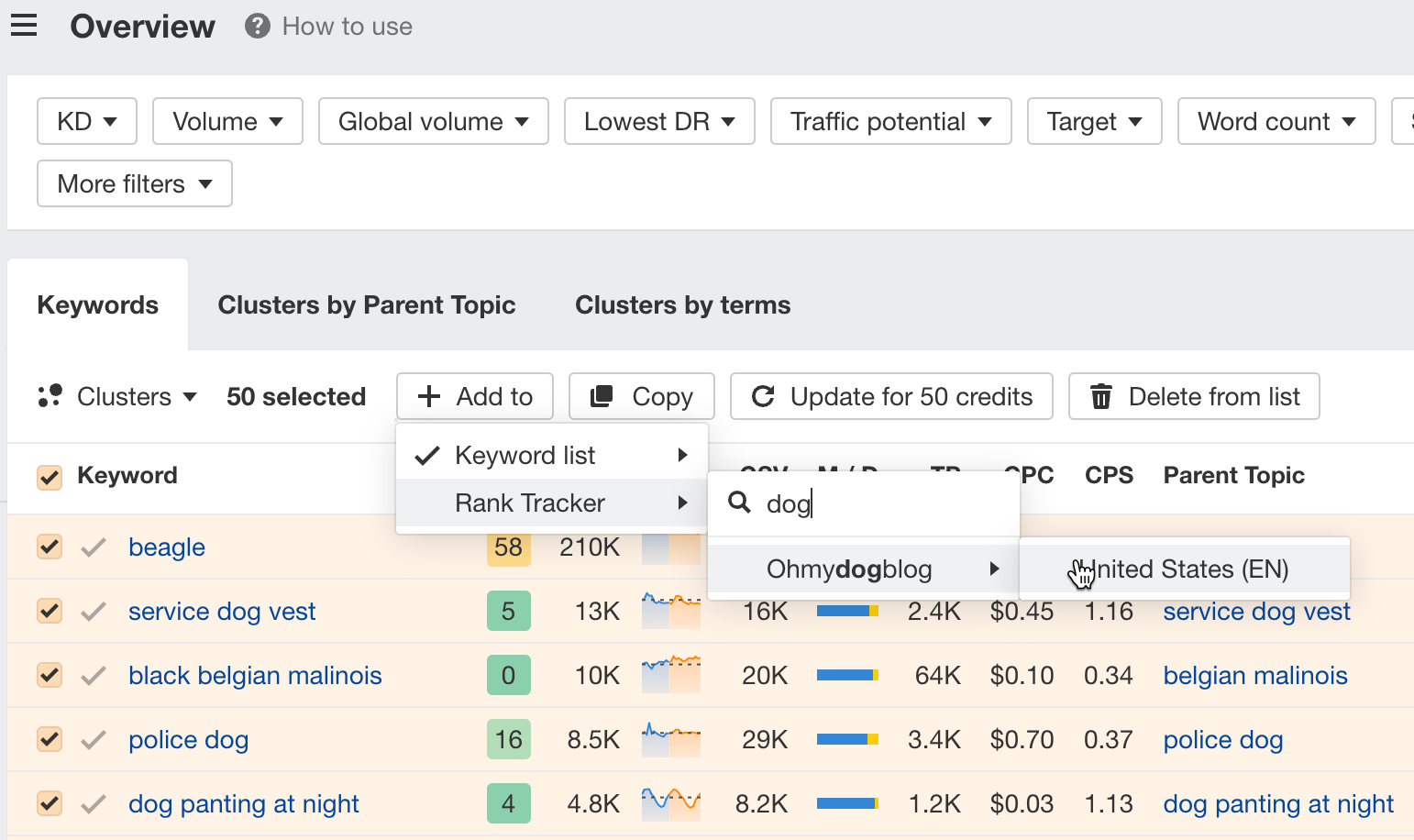1414x840 pixels.
Task: Open the hamburger navigation menu
Action: [24, 25]
